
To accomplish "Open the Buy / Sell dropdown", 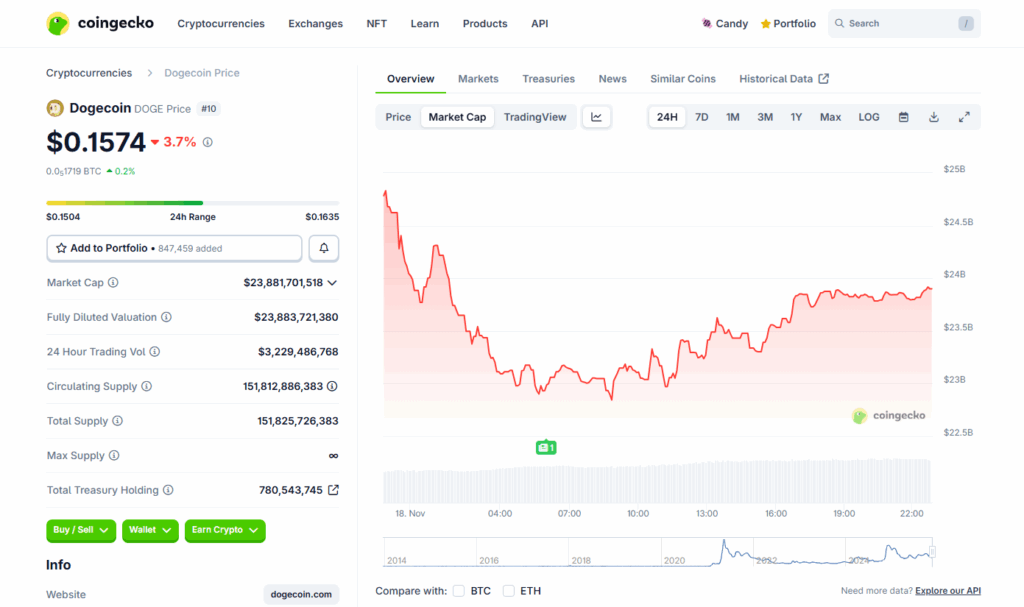I will [81, 530].
